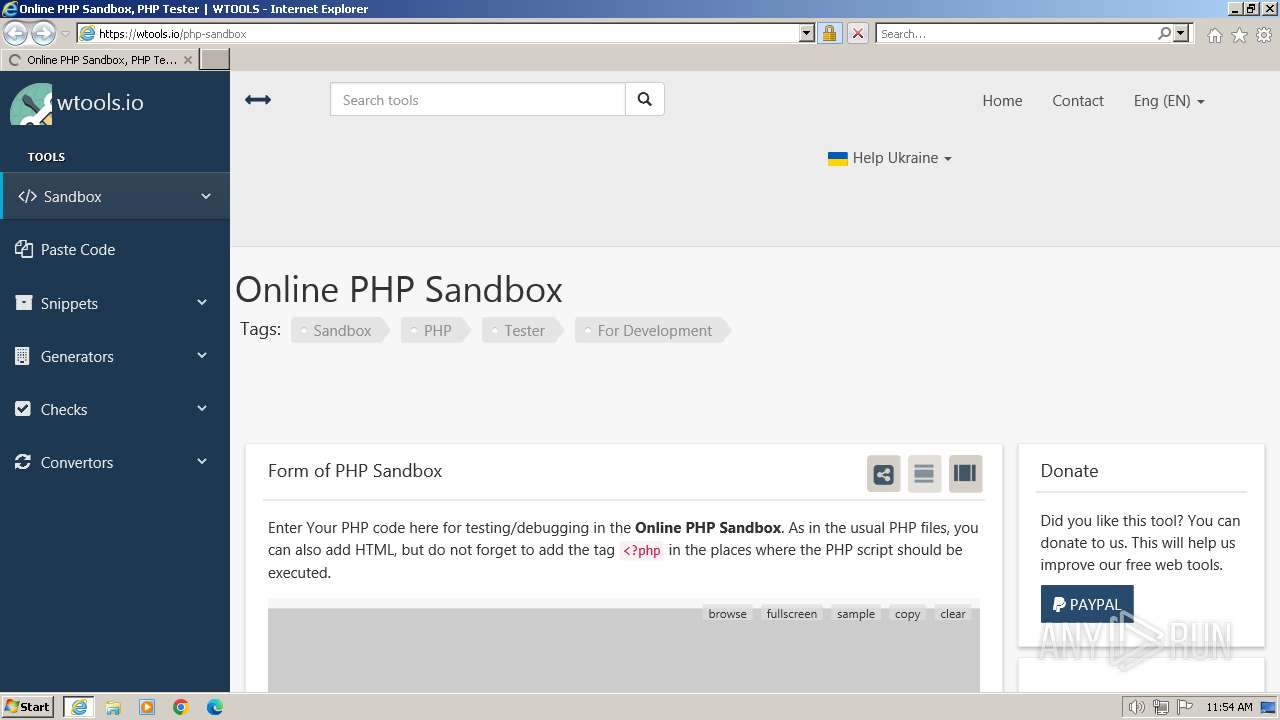Expand the Convertors sidebar section
1280x720 pixels.
click(202, 461)
